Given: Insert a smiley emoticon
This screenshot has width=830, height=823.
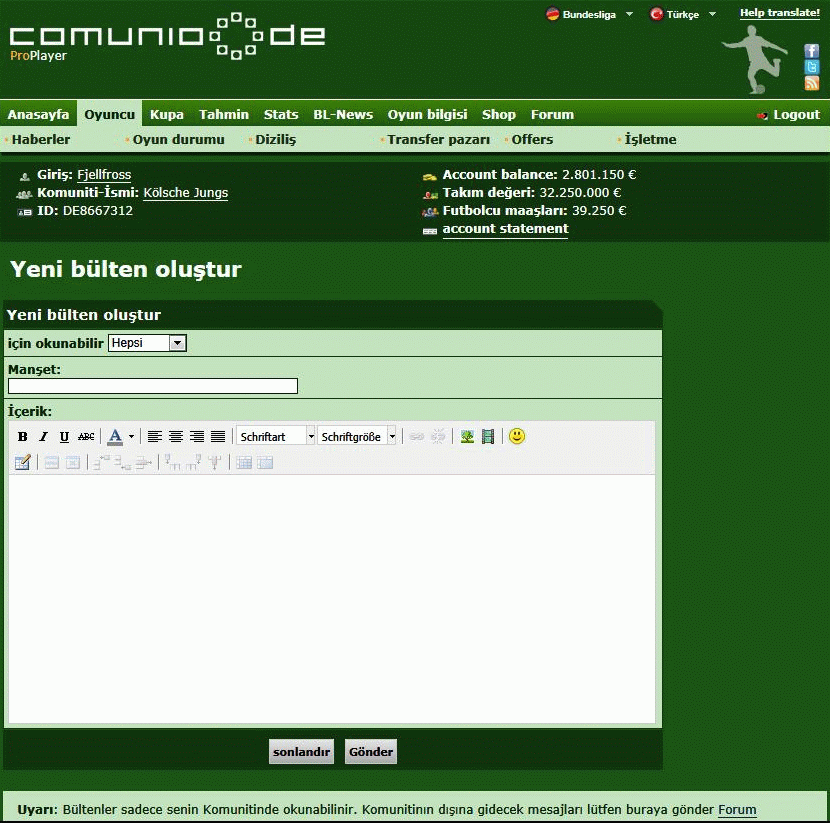Looking at the screenshot, I should [x=517, y=436].
